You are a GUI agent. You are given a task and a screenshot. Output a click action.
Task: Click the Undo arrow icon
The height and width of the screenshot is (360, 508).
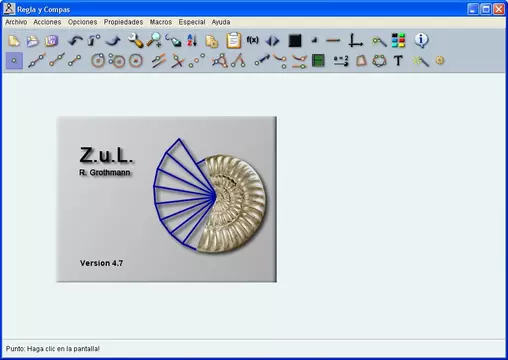(x=75, y=41)
